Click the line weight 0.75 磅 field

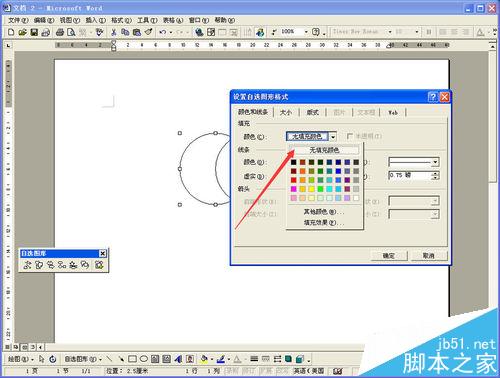pyautogui.click(x=410, y=175)
